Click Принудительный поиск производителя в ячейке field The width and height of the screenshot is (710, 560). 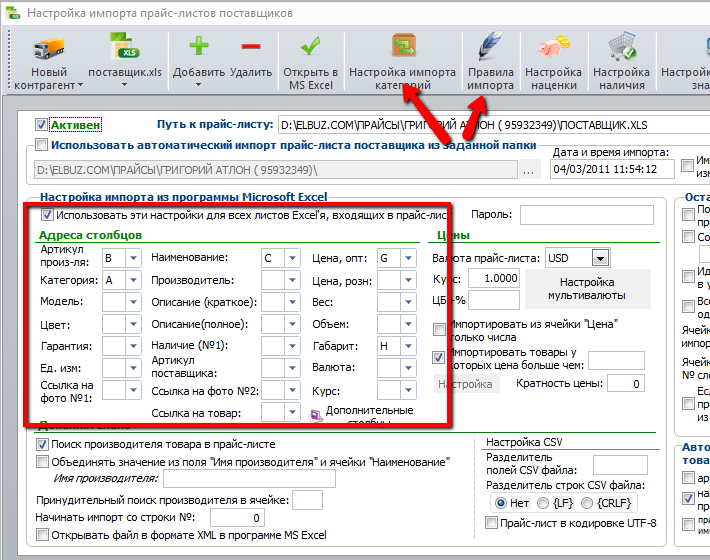tap(307, 500)
